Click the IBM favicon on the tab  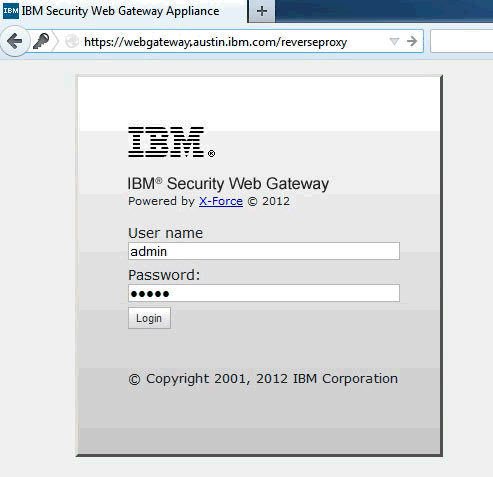pyautogui.click(x=11, y=11)
